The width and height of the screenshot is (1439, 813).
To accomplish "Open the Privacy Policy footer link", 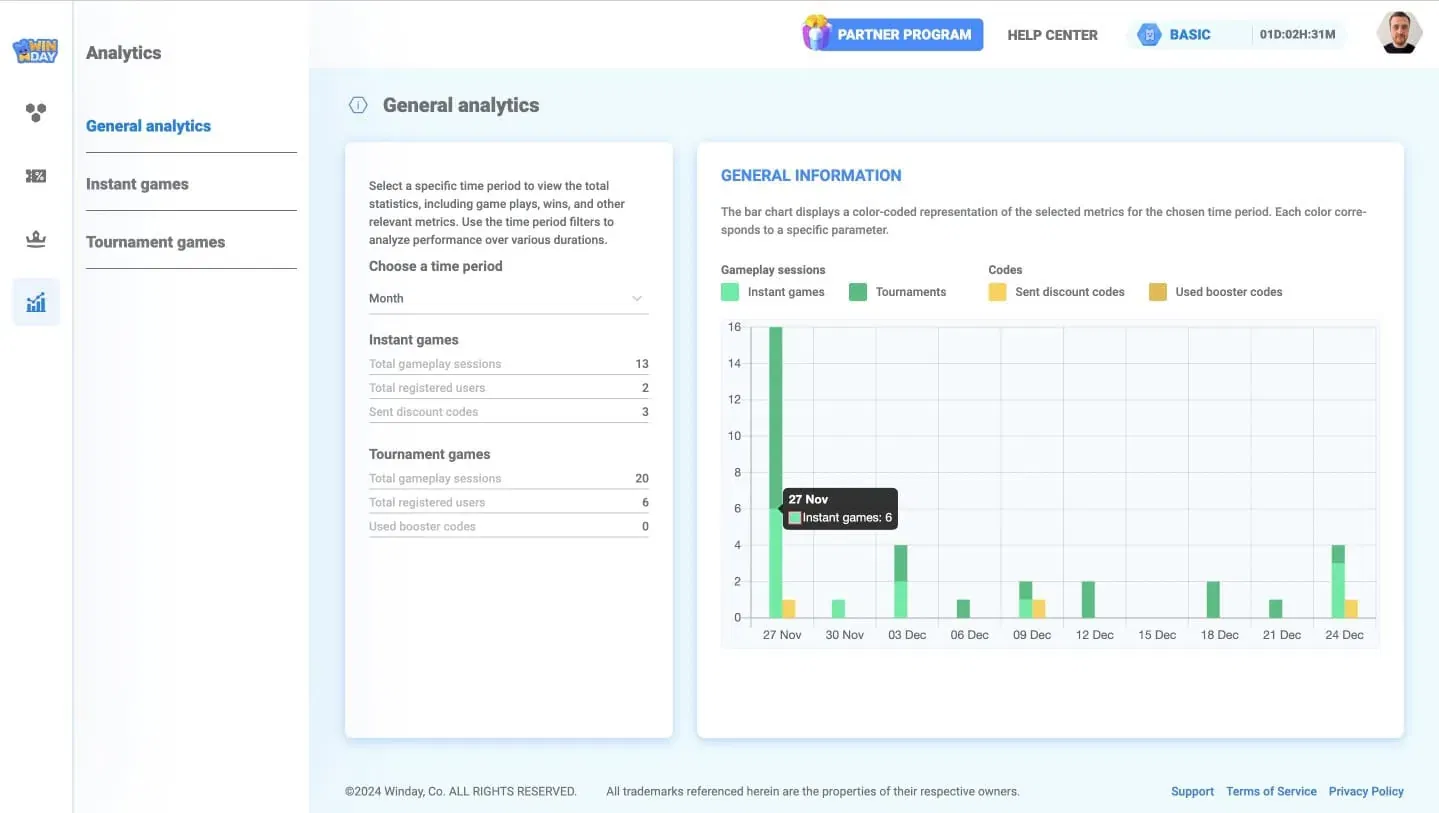I will pyautogui.click(x=1365, y=791).
